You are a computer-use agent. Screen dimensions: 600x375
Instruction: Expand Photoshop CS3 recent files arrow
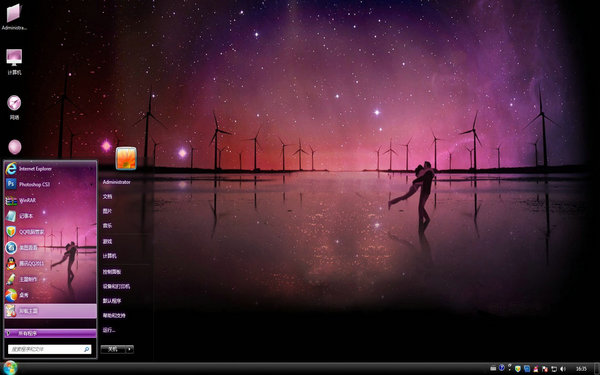pyautogui.click(x=91, y=184)
